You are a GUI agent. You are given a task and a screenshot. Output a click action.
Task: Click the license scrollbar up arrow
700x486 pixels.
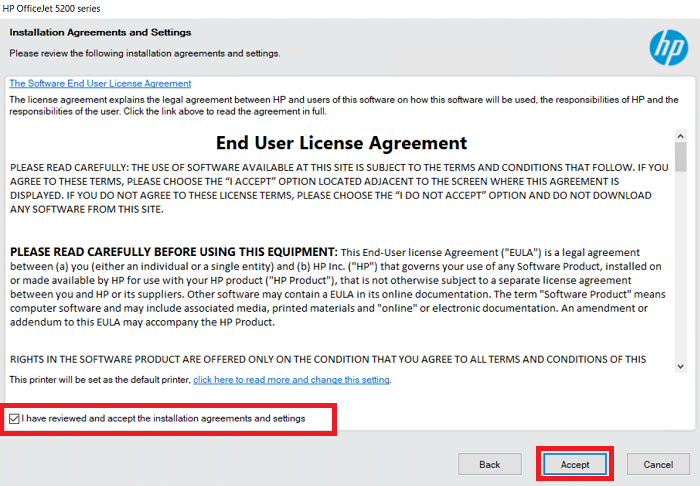click(680, 136)
